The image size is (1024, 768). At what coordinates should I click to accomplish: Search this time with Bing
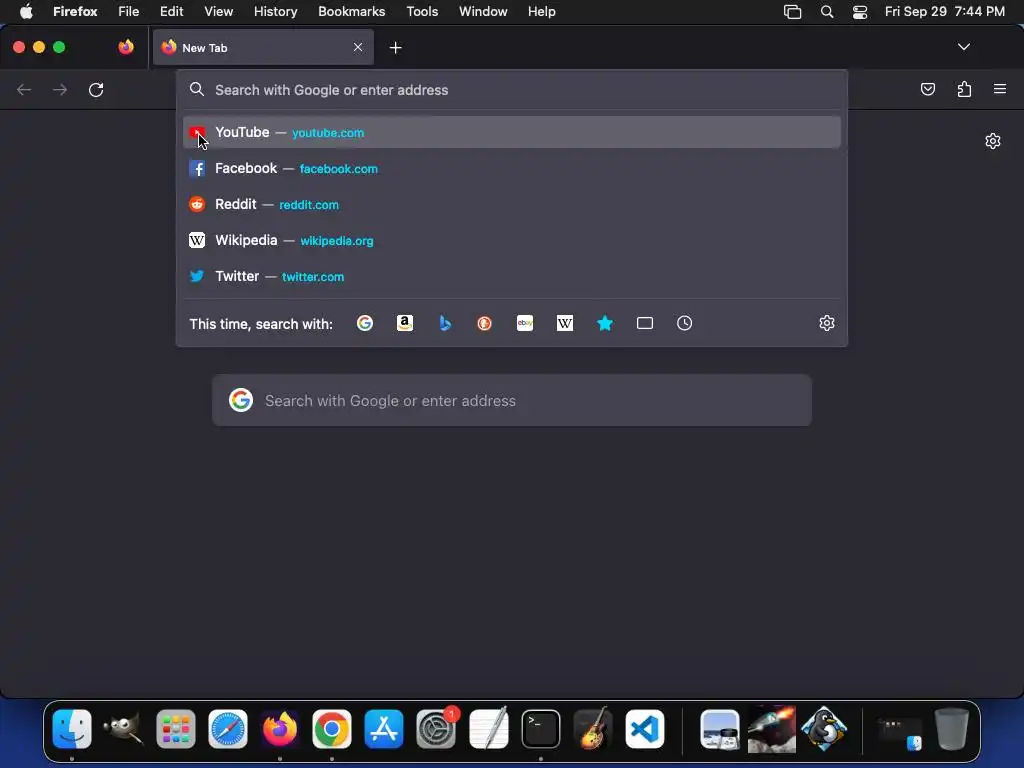pos(445,323)
